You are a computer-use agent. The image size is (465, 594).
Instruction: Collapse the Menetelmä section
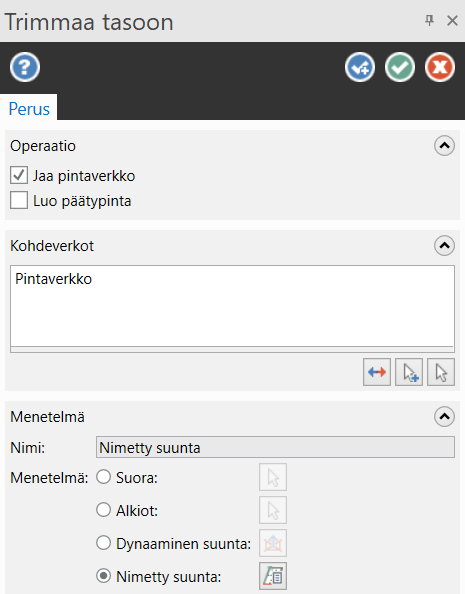click(445, 417)
